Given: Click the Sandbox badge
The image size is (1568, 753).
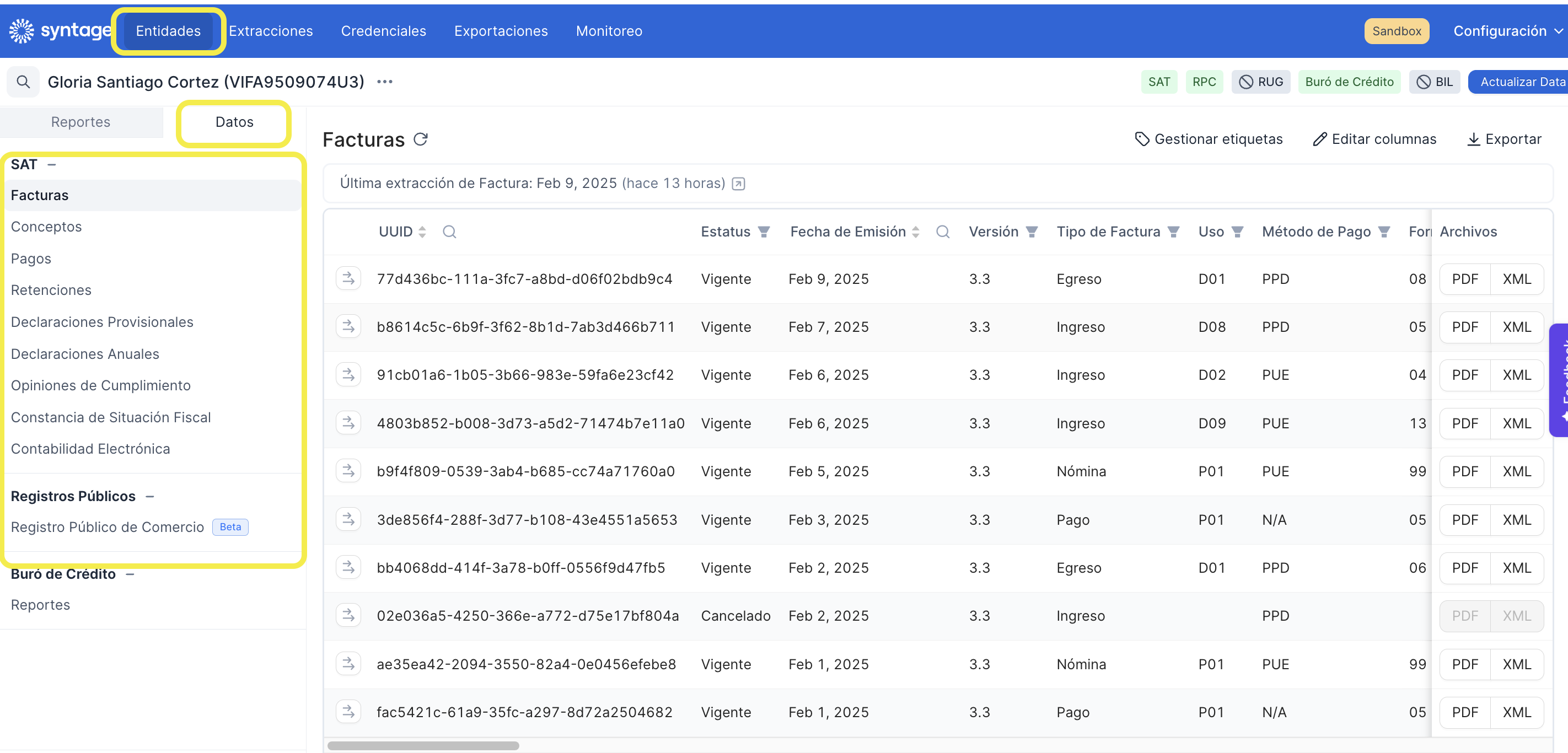Looking at the screenshot, I should coord(1397,30).
